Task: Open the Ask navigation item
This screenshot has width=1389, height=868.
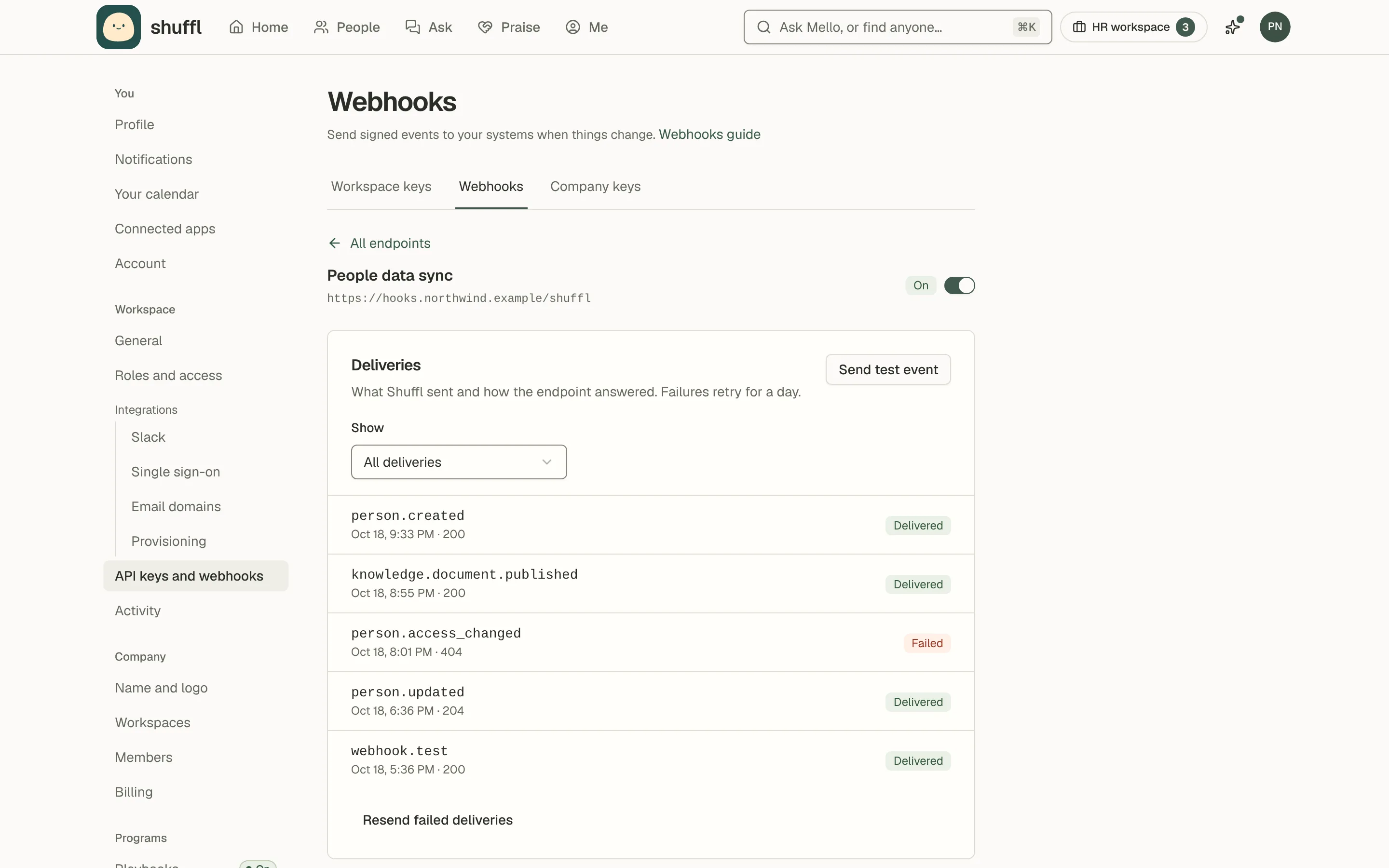Action: [x=428, y=27]
